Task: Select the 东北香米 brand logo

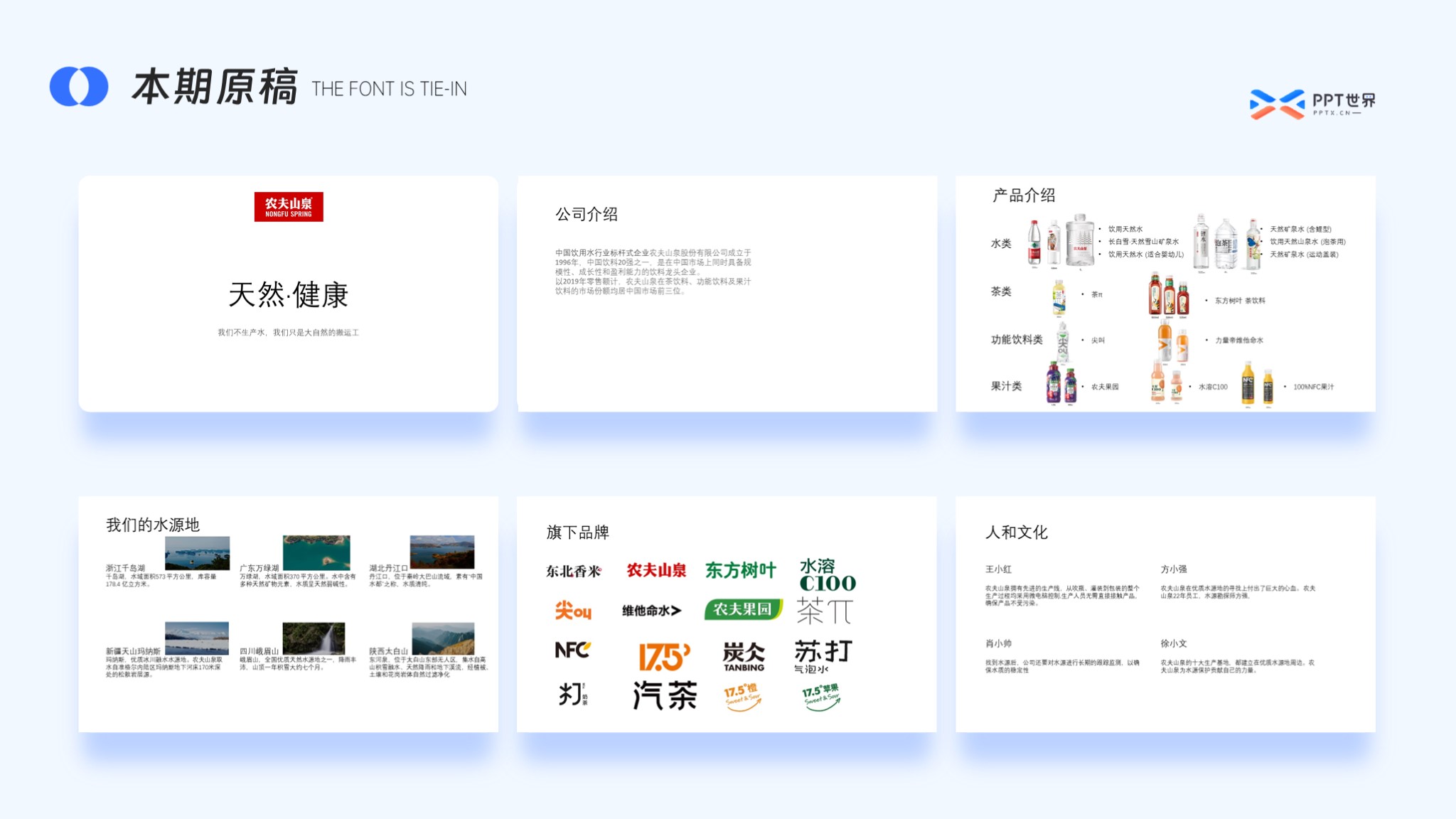Action: (574, 571)
